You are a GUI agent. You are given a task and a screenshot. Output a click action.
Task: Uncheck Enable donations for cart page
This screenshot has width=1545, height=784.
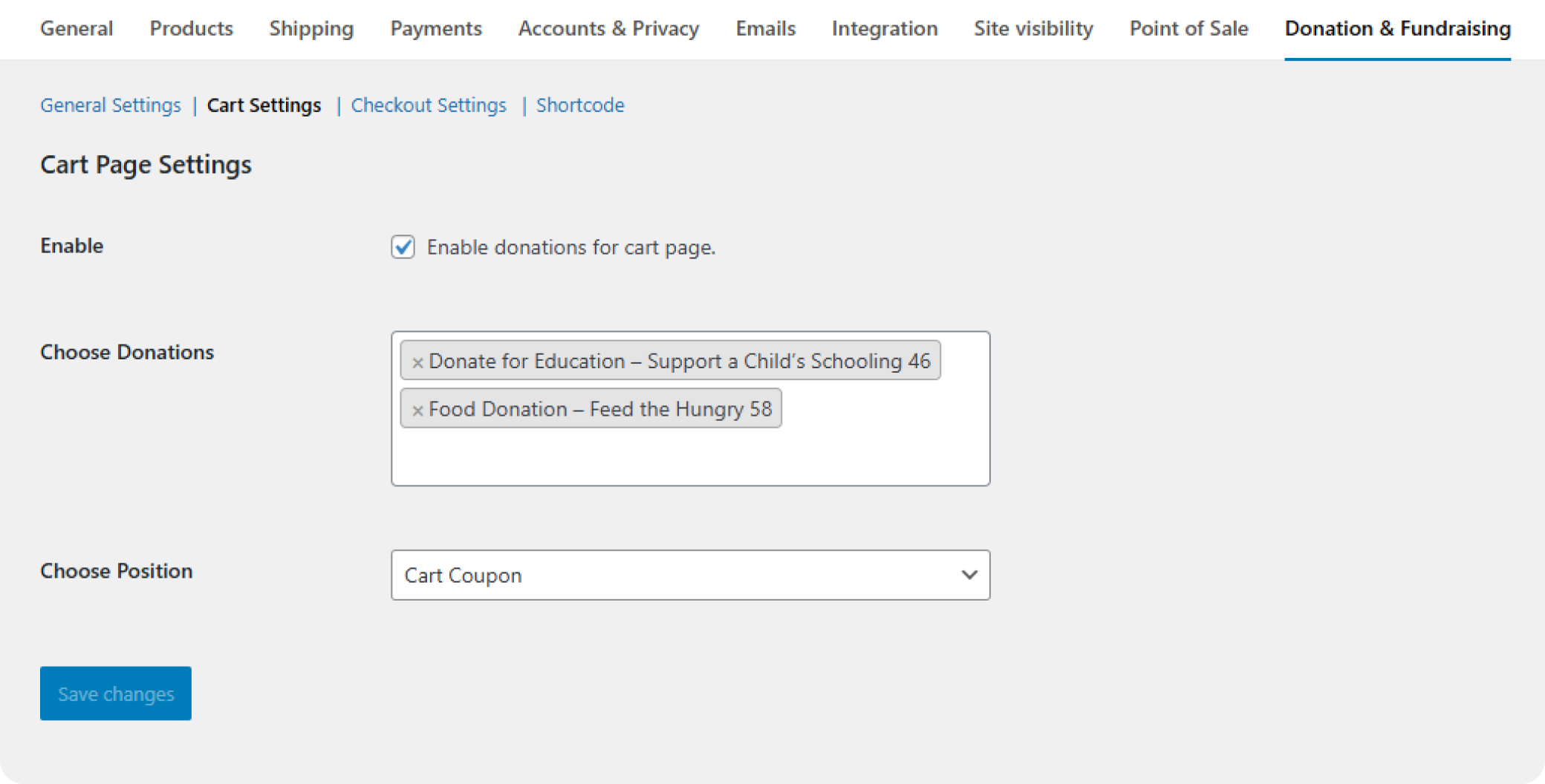pyautogui.click(x=403, y=246)
